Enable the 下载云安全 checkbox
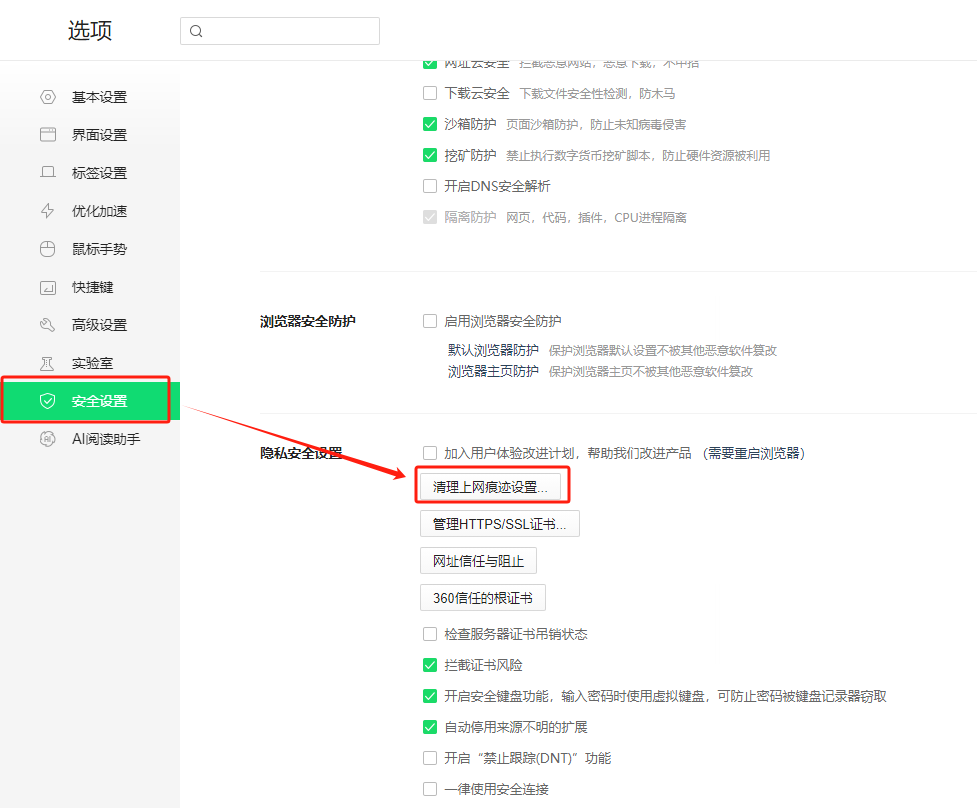977x808 pixels. [430, 94]
